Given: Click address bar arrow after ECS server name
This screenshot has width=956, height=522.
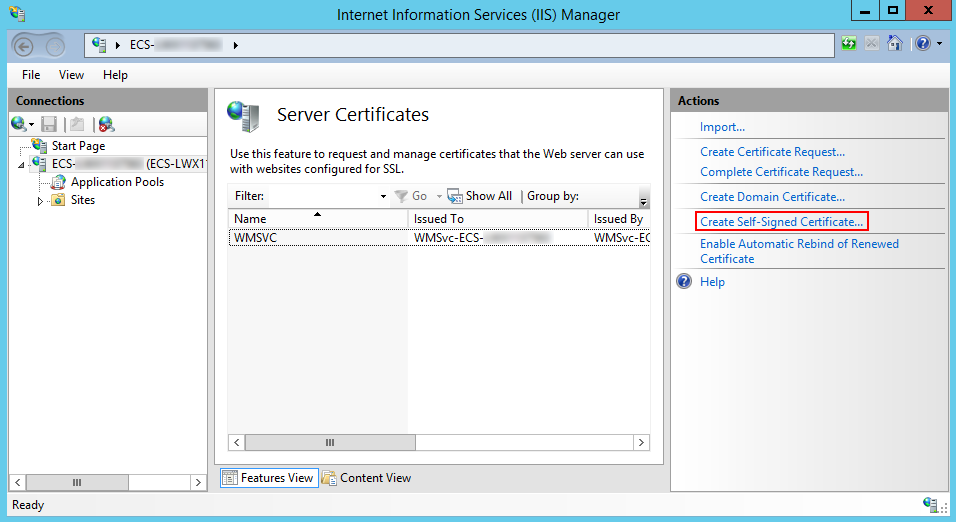Looking at the screenshot, I should click(235, 45).
